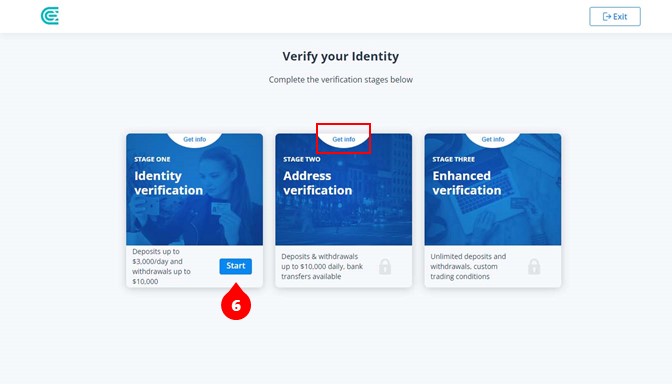Click the Verify your Identity heading
Screen dimensions: 672x384
click(341, 56)
